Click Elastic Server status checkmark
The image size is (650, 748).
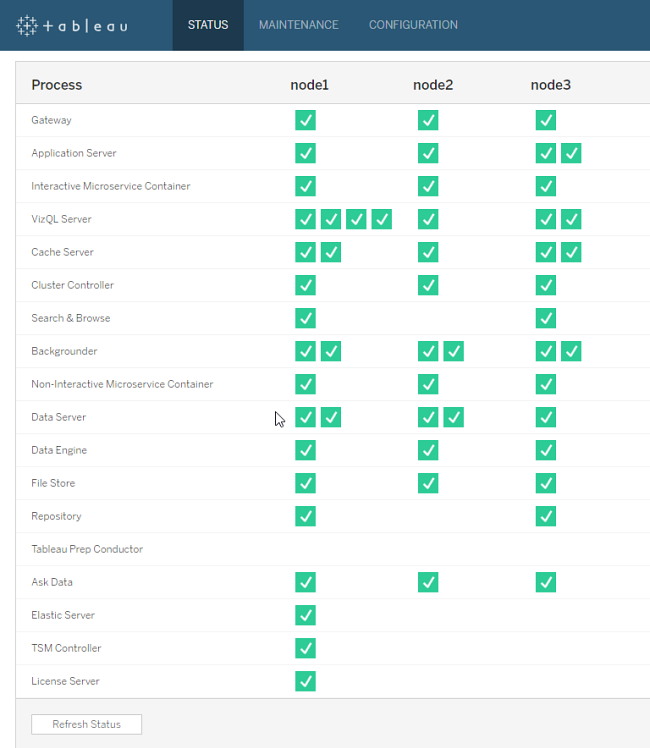[x=306, y=615]
